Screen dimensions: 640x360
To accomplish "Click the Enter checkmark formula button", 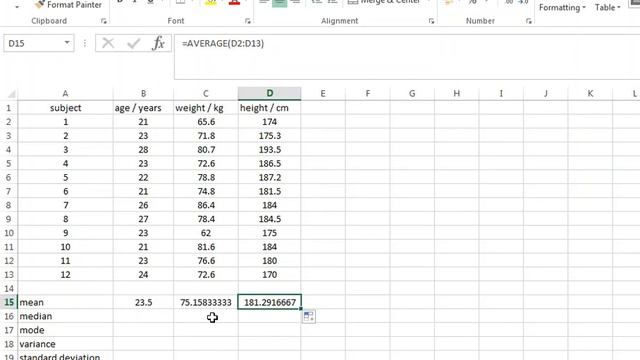I will tap(133, 43).
